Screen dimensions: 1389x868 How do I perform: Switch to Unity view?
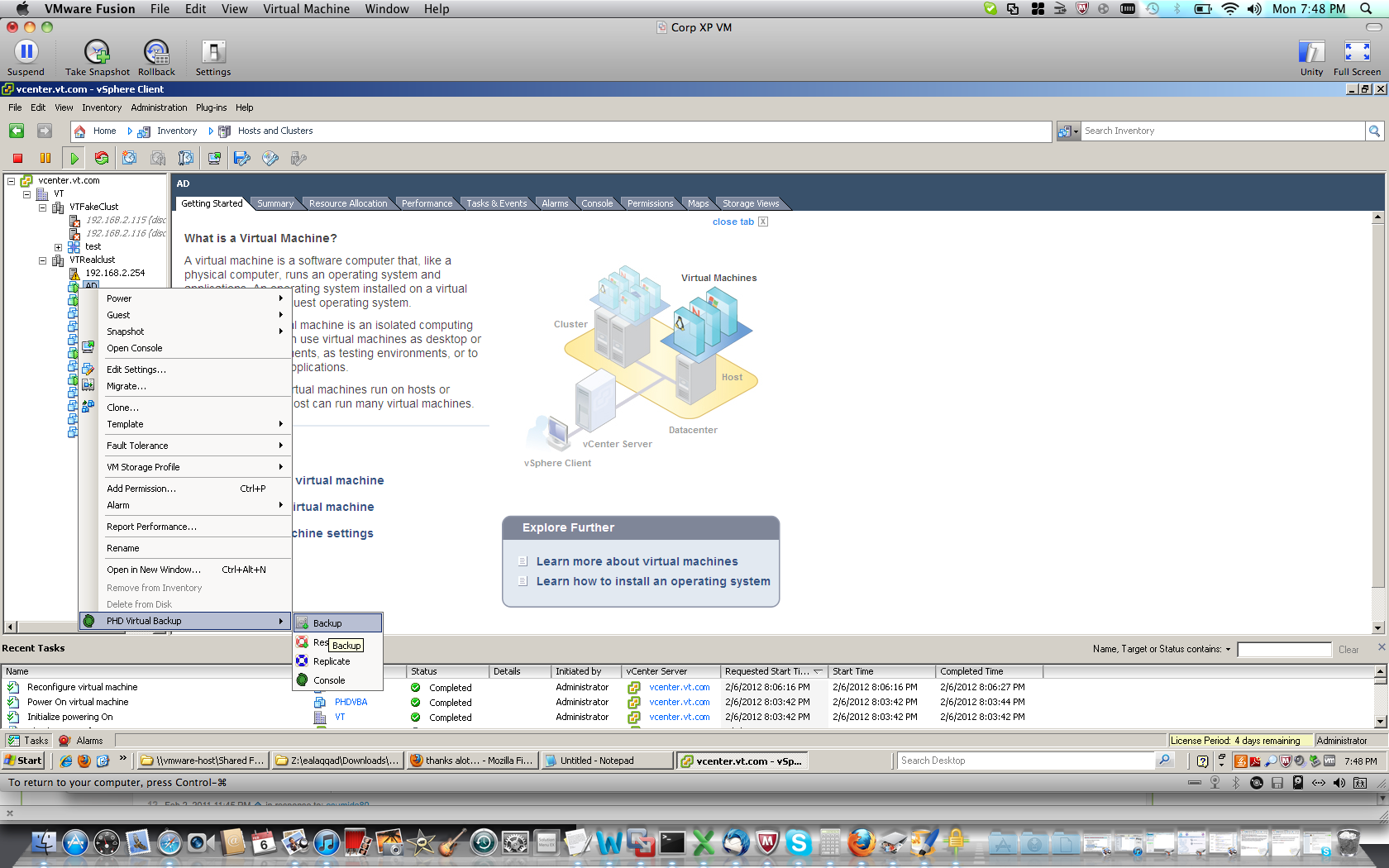coord(1311,52)
